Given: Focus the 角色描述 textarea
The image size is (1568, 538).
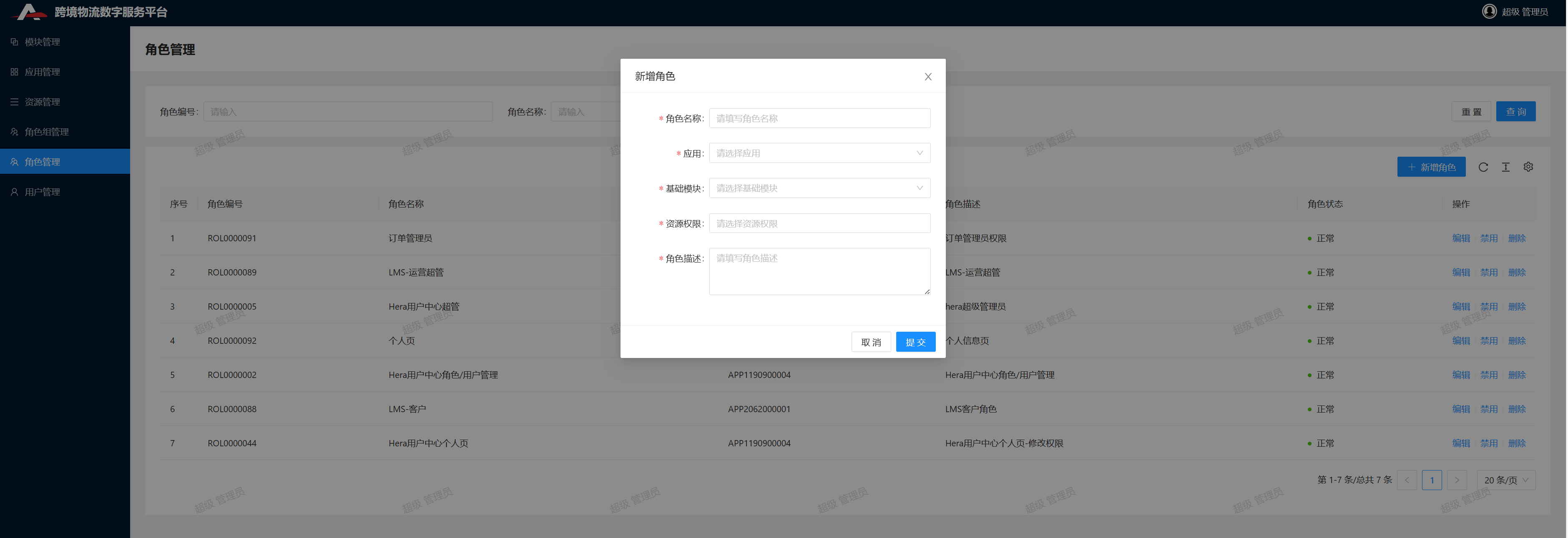Looking at the screenshot, I should (819, 271).
